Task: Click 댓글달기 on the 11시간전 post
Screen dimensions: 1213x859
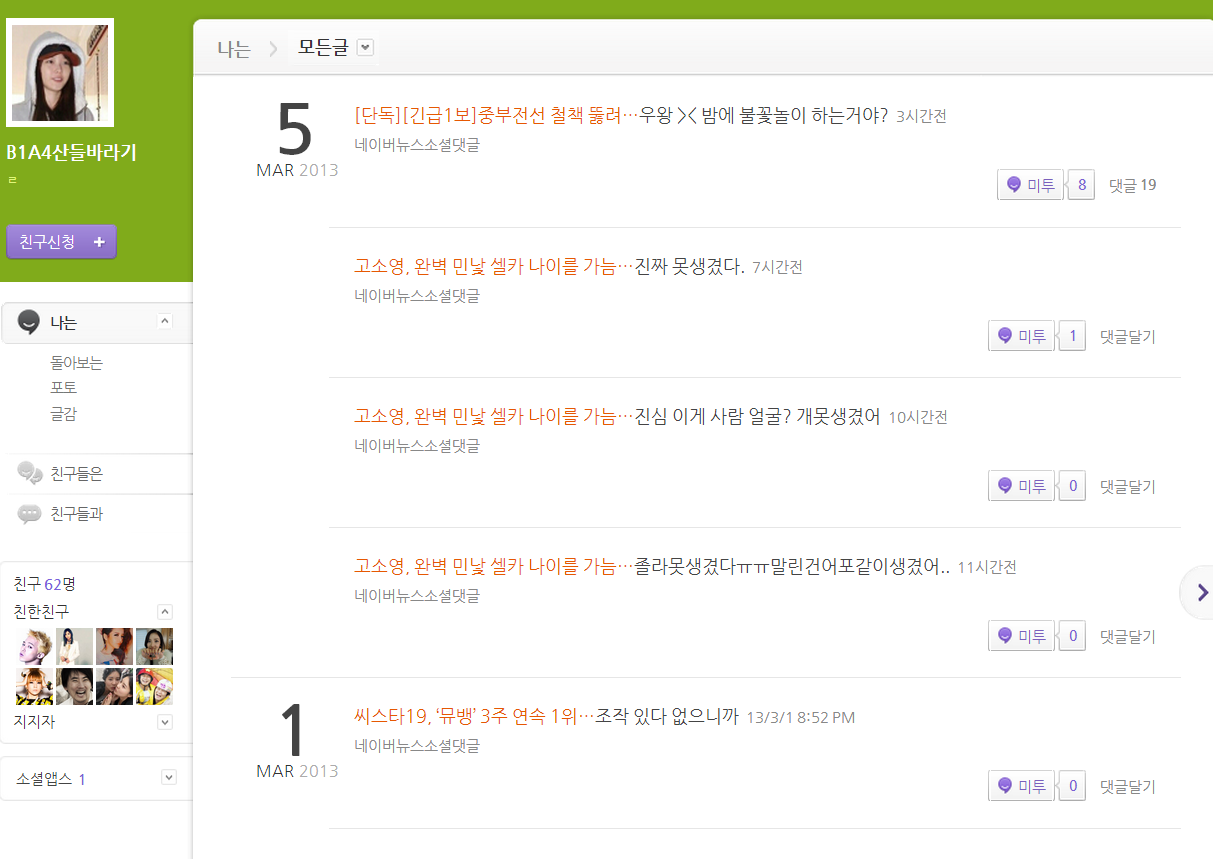Action: tap(1128, 637)
